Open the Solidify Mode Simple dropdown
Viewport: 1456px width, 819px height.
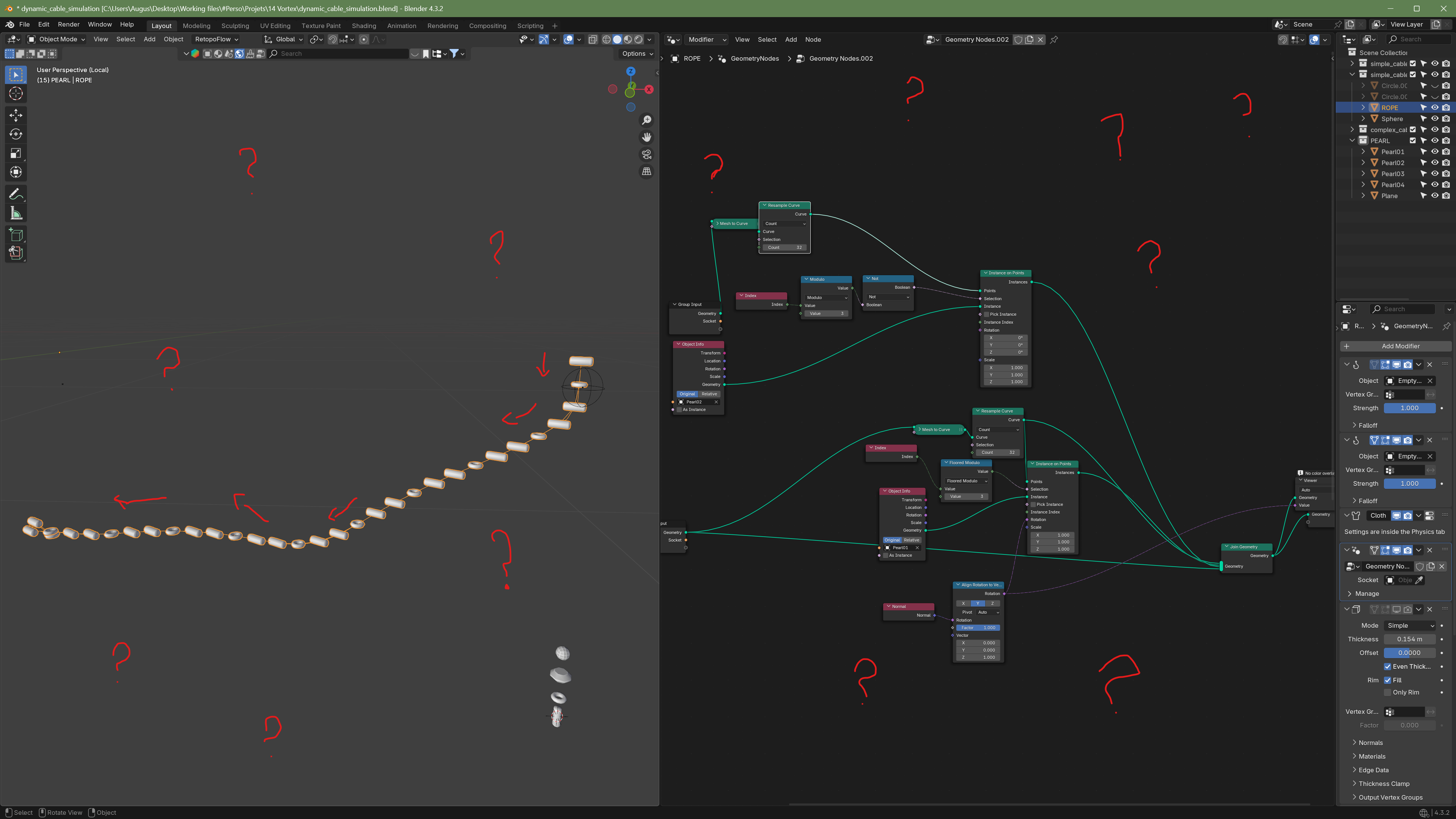[1410, 625]
